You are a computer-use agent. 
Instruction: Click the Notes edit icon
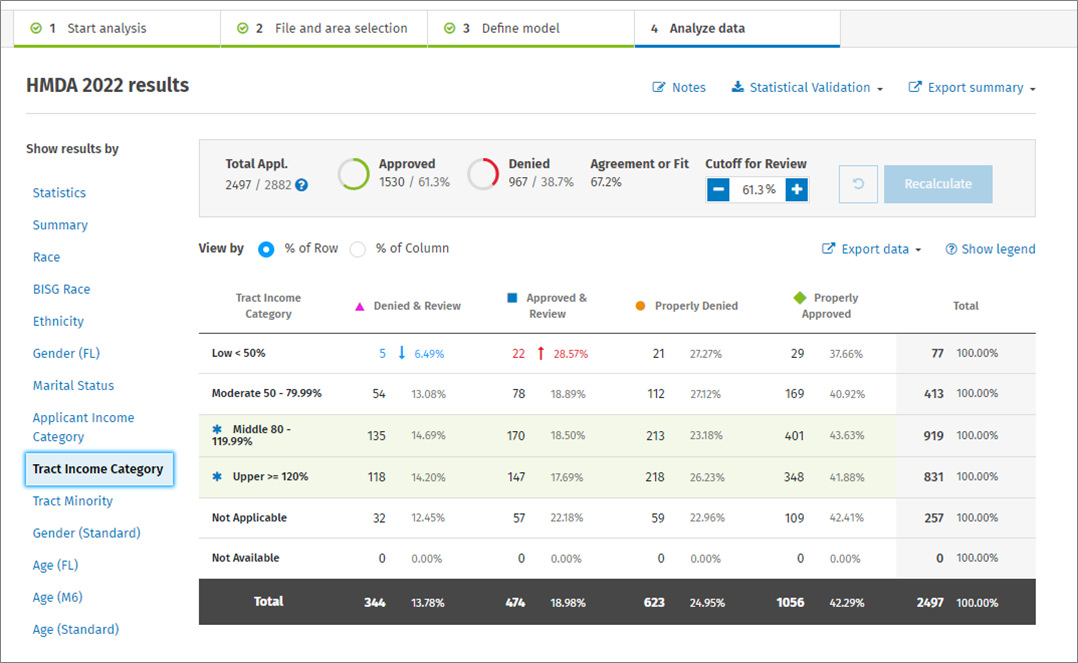[x=659, y=88]
